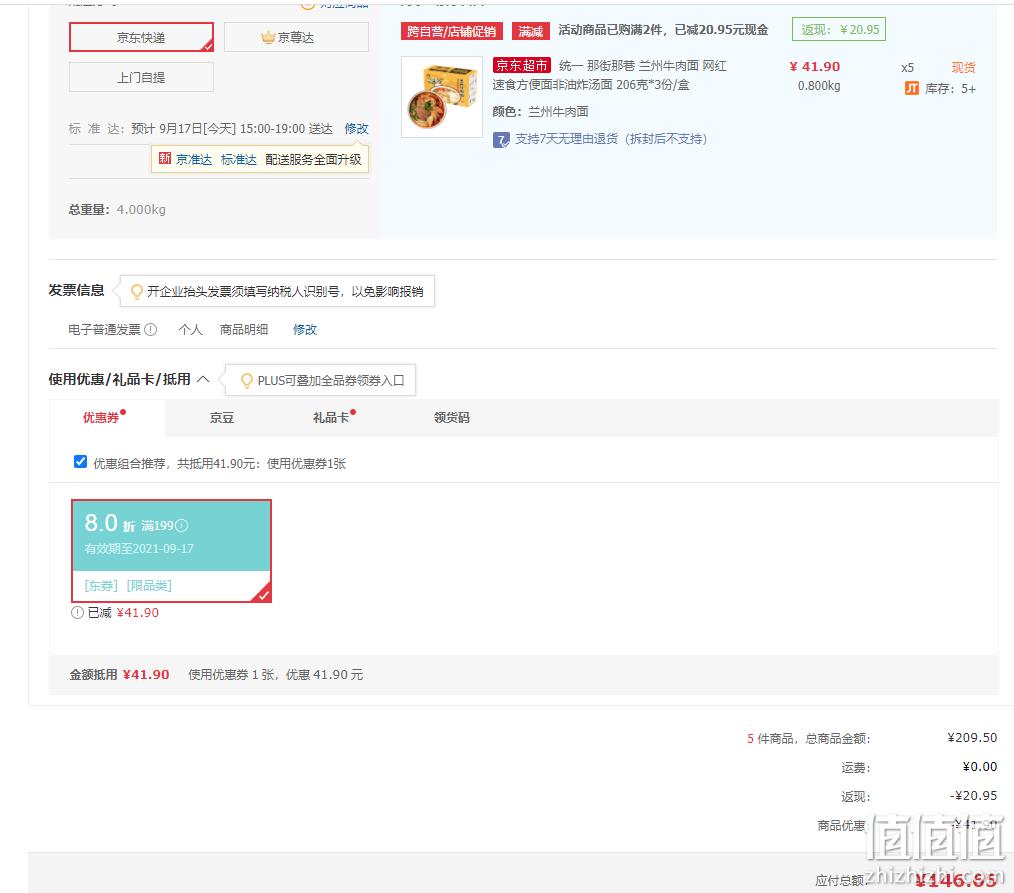
Task: Click the 运费 value ¥0.00
Action: pos(979,767)
